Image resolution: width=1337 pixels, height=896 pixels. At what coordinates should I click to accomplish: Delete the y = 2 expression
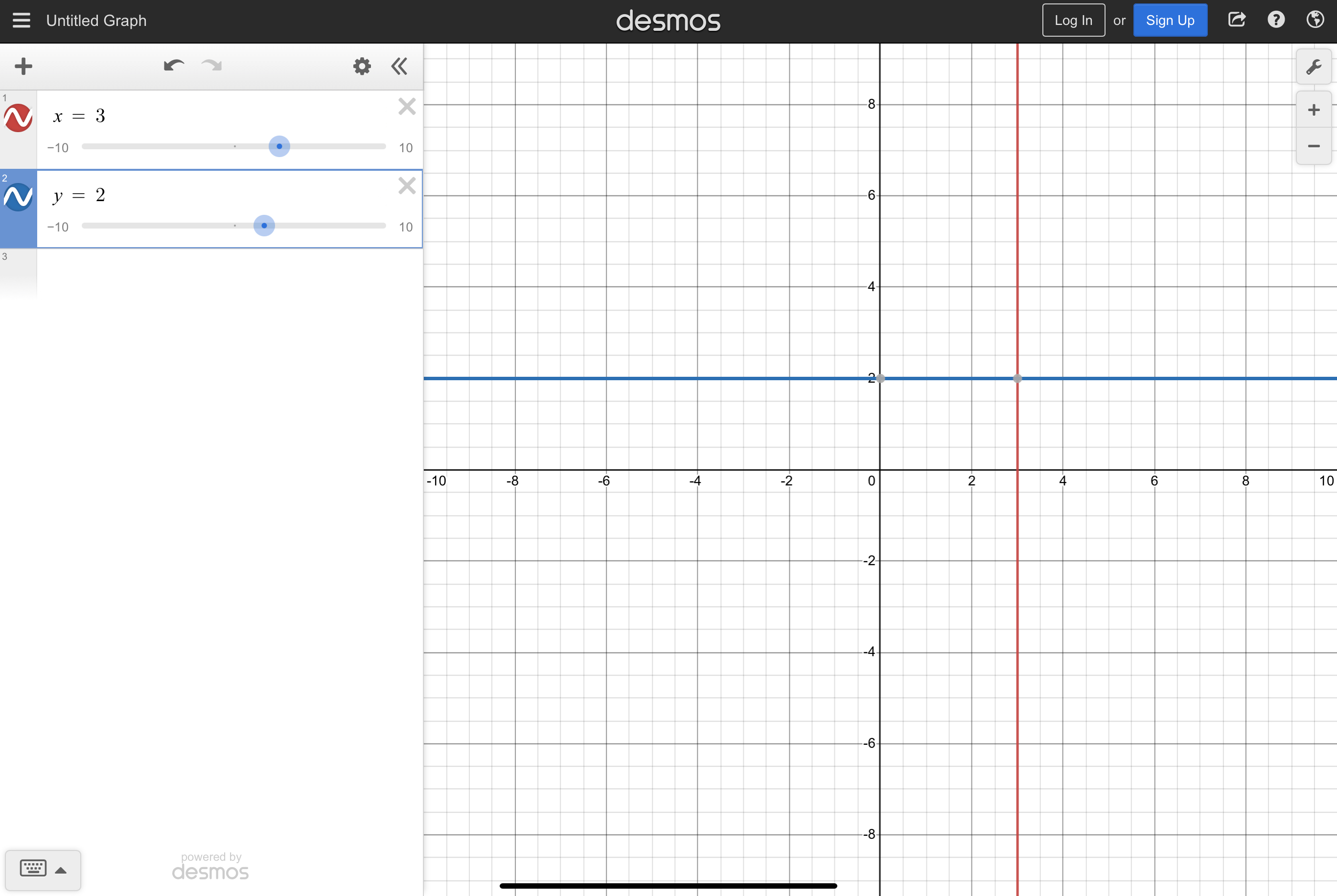[407, 186]
